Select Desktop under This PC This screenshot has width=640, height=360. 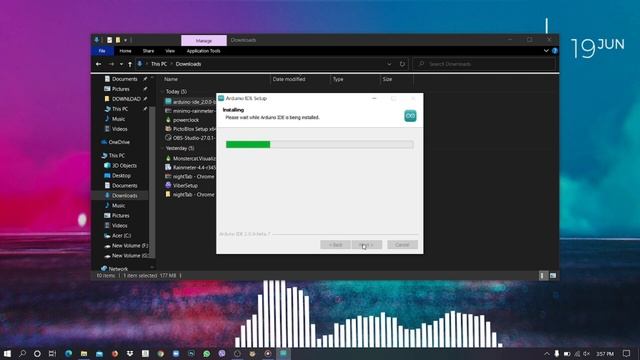pyautogui.click(x=121, y=176)
